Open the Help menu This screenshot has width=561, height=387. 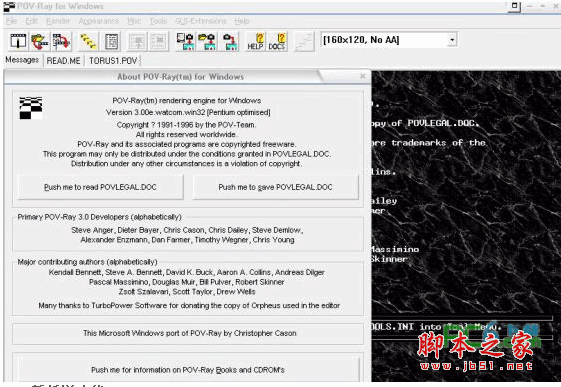pyautogui.click(x=242, y=21)
